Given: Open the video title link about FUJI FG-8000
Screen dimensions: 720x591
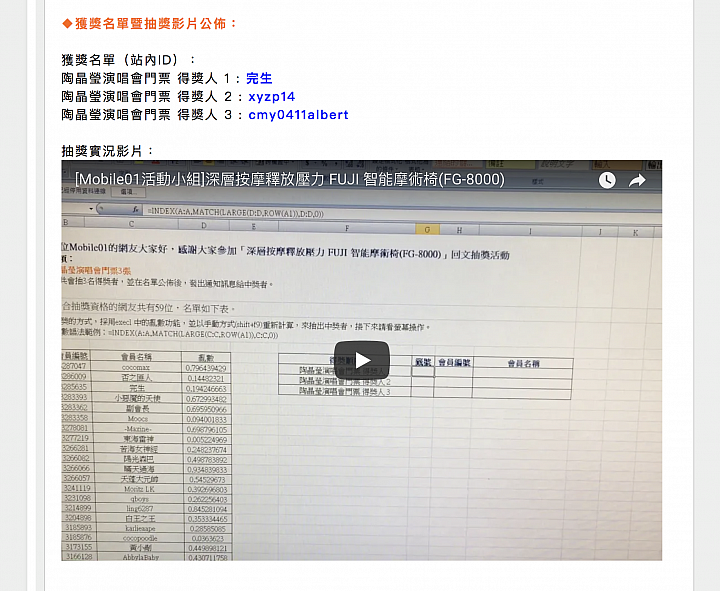Looking at the screenshot, I should click(290, 179).
